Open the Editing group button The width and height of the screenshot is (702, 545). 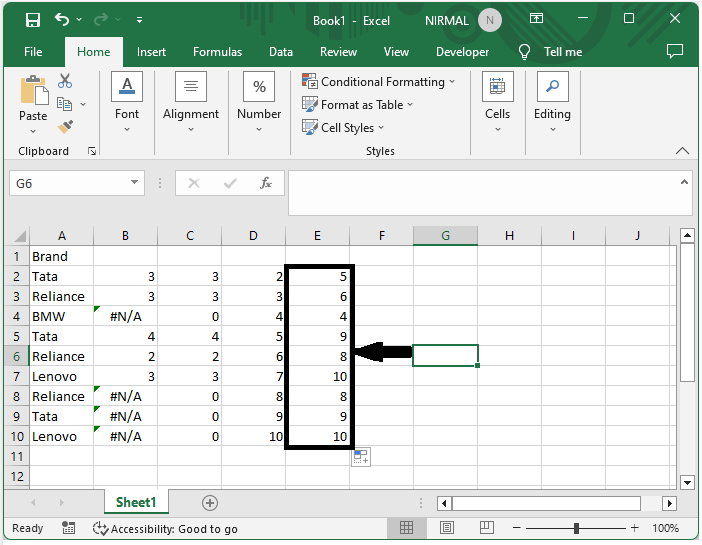click(551, 102)
